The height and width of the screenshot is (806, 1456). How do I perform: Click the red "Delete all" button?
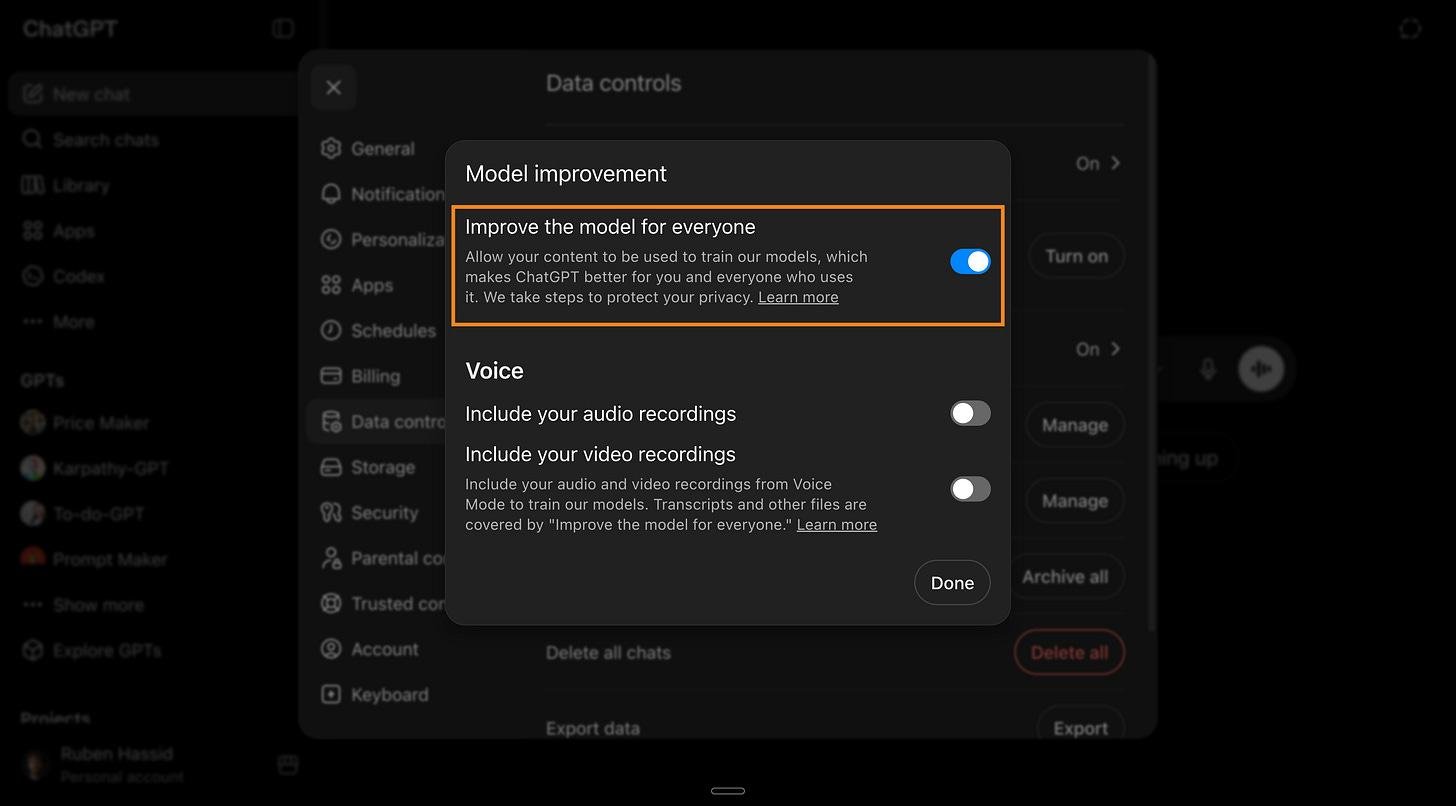(1069, 653)
